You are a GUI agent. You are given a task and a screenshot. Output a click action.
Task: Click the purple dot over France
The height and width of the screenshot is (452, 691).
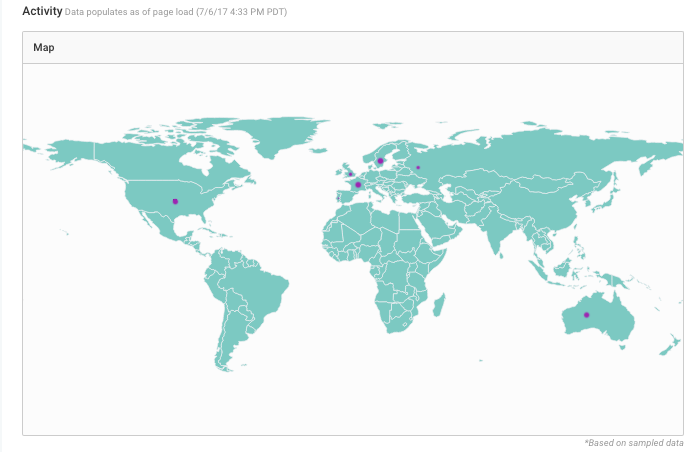coord(358,185)
